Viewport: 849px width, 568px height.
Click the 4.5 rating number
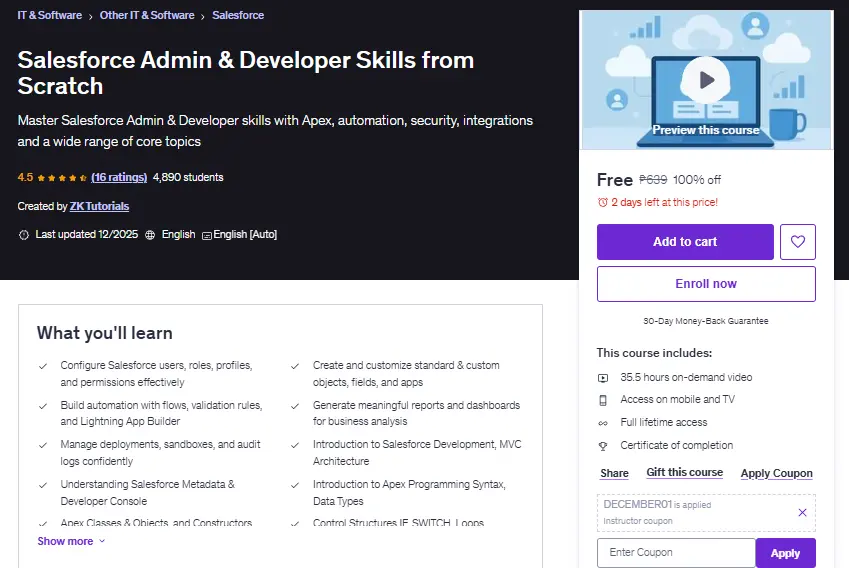click(x=25, y=177)
